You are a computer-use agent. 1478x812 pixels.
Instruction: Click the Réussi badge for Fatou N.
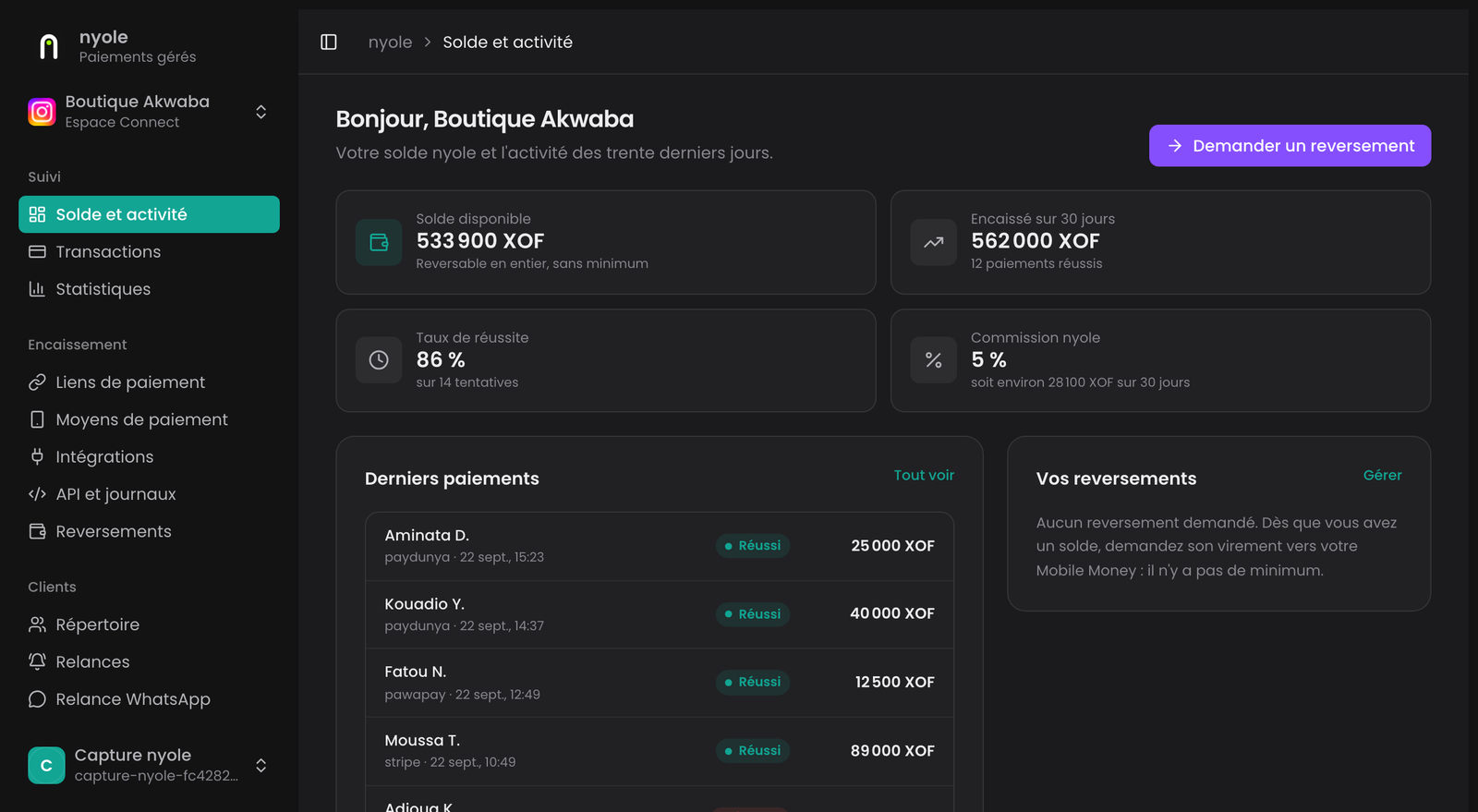[752, 683]
